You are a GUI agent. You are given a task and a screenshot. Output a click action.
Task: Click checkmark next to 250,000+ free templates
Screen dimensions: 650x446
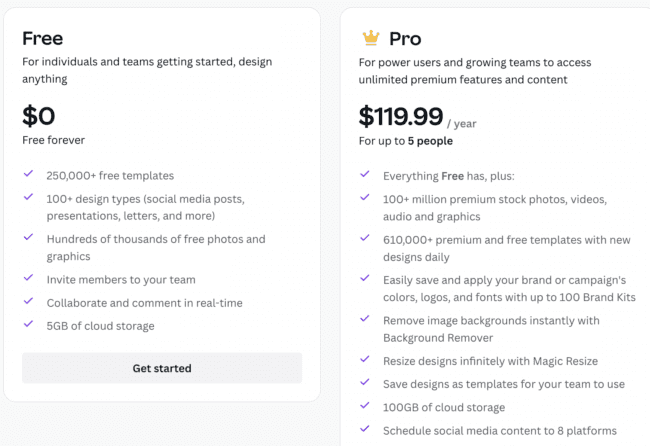28,173
